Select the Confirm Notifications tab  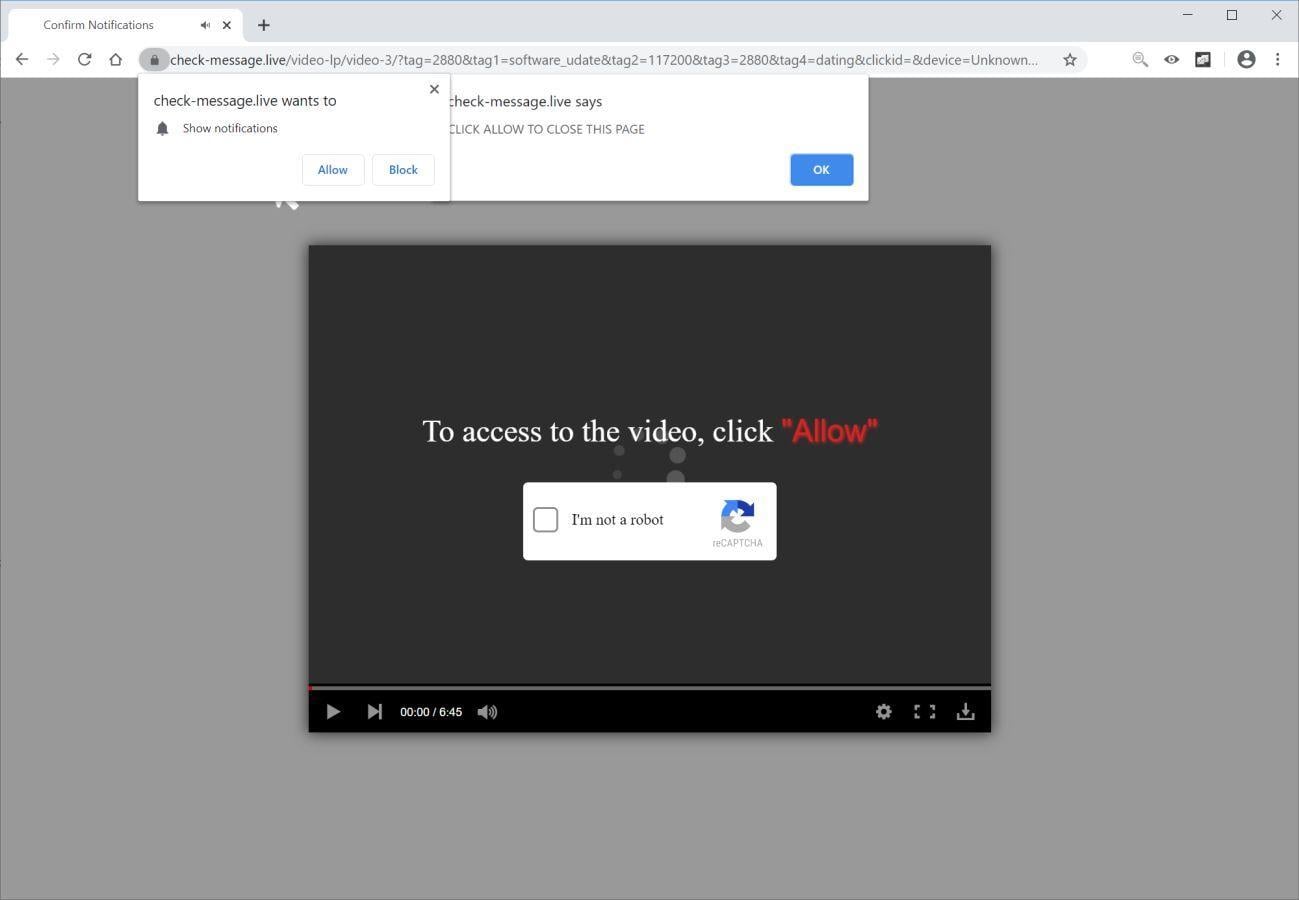(x=100, y=24)
